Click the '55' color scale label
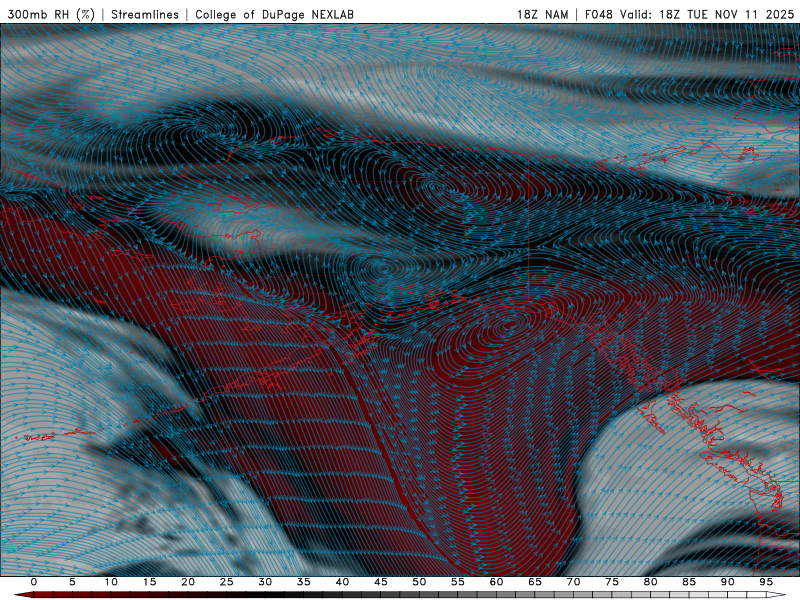 click(x=458, y=582)
